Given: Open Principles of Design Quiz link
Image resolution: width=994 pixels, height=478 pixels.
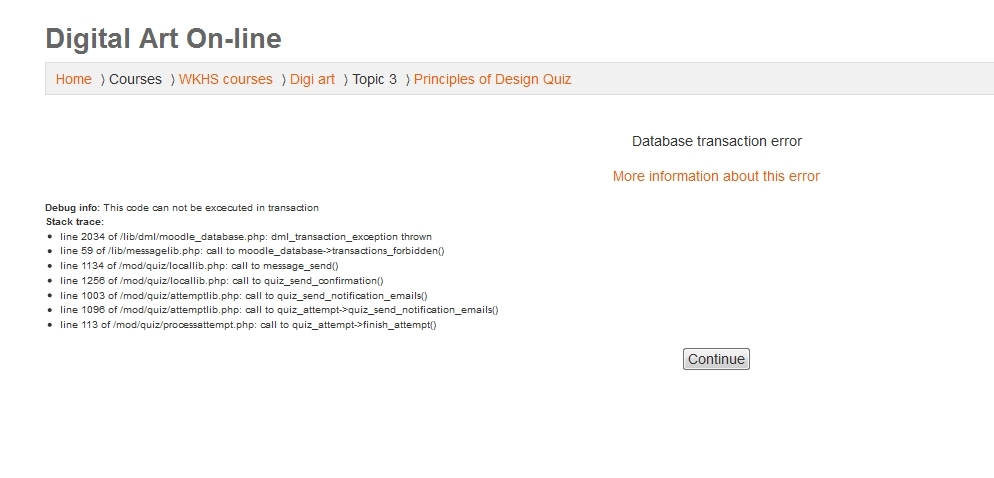Looking at the screenshot, I should [x=493, y=79].
